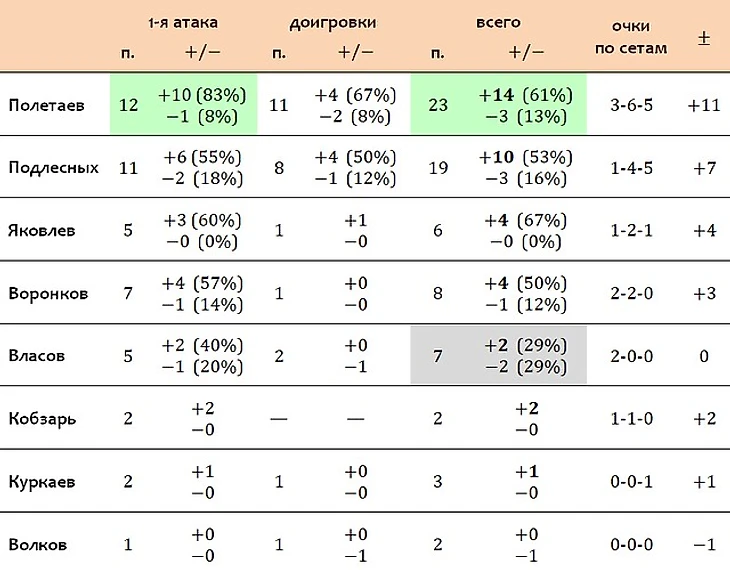Click the Власов player name
Viewport: 730px width, 570px height.
36,356
